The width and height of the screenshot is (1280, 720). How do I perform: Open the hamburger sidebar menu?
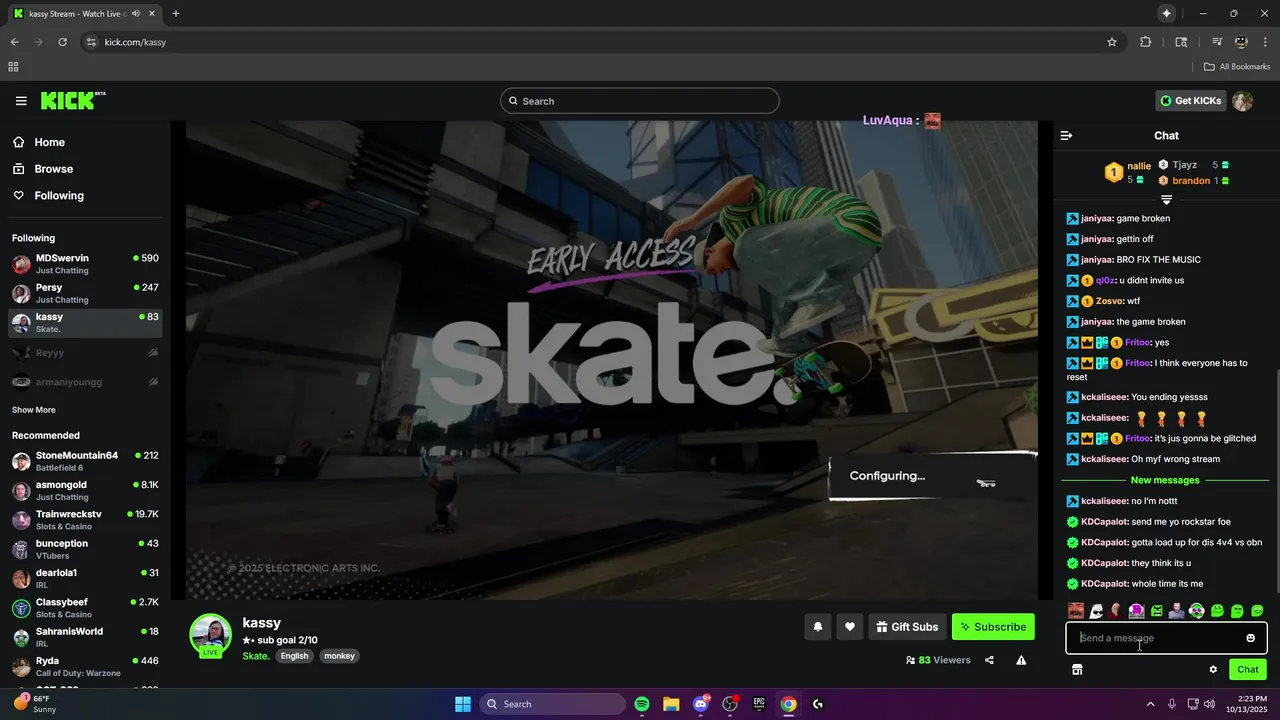[21, 101]
